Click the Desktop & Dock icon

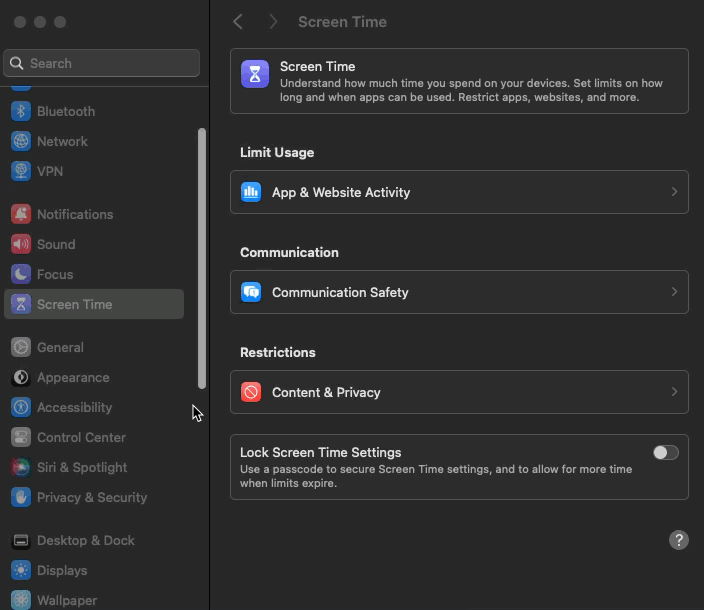click(21, 540)
